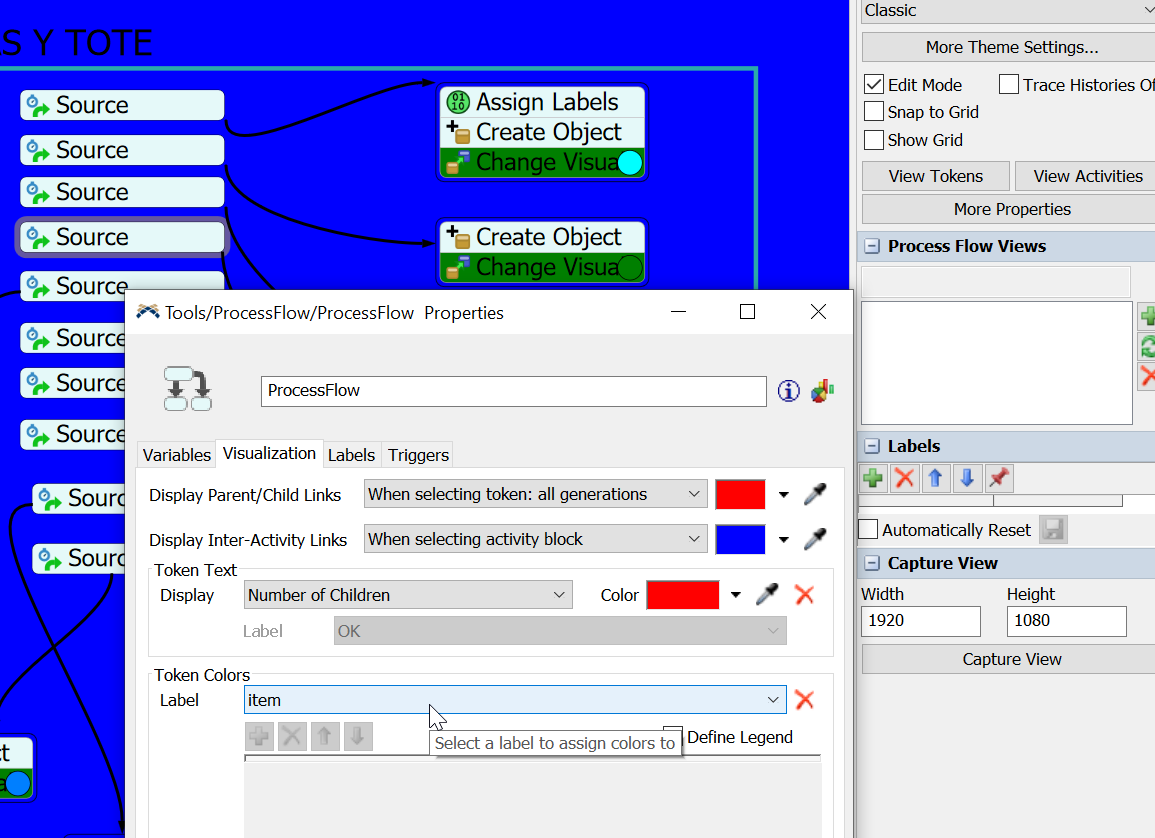Switch to the Variables tab
The width and height of the screenshot is (1155, 838).
tap(177, 455)
